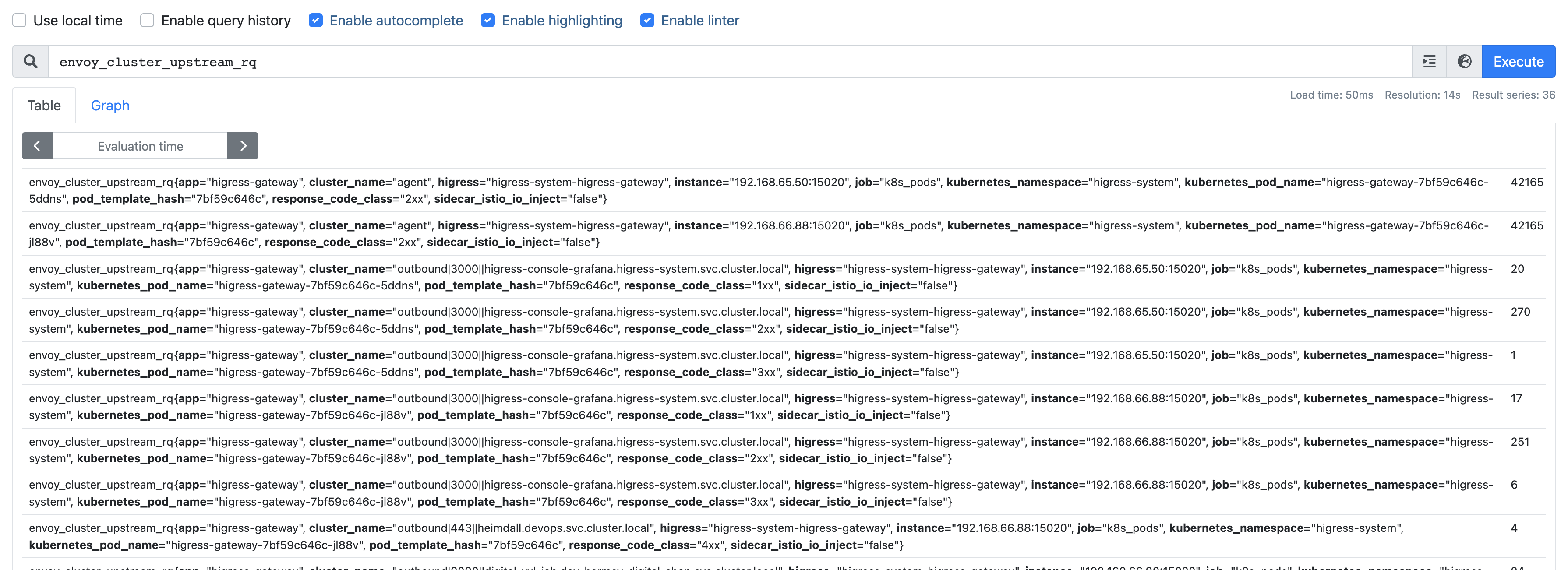Click the first result value 42165
The image size is (1568, 570).
tap(1528, 182)
